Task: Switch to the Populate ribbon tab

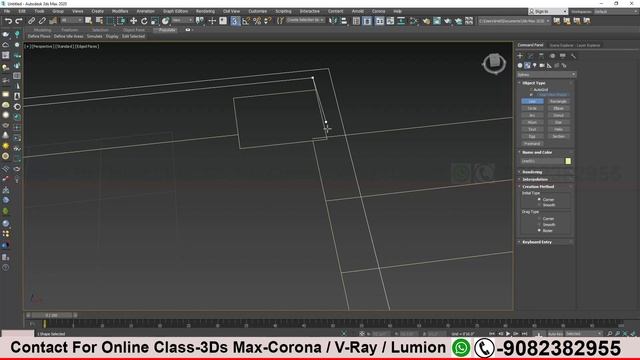Action: point(167,30)
